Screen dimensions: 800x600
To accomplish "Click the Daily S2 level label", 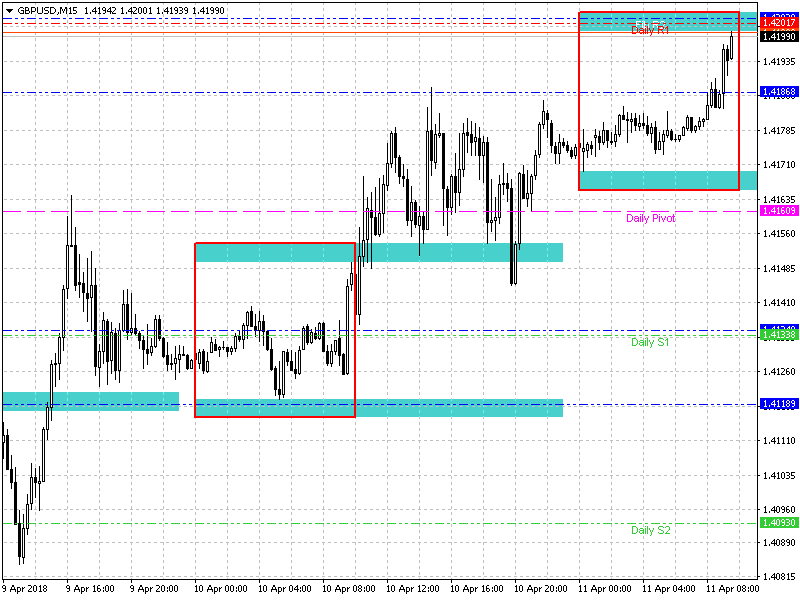I will click(x=650, y=530).
